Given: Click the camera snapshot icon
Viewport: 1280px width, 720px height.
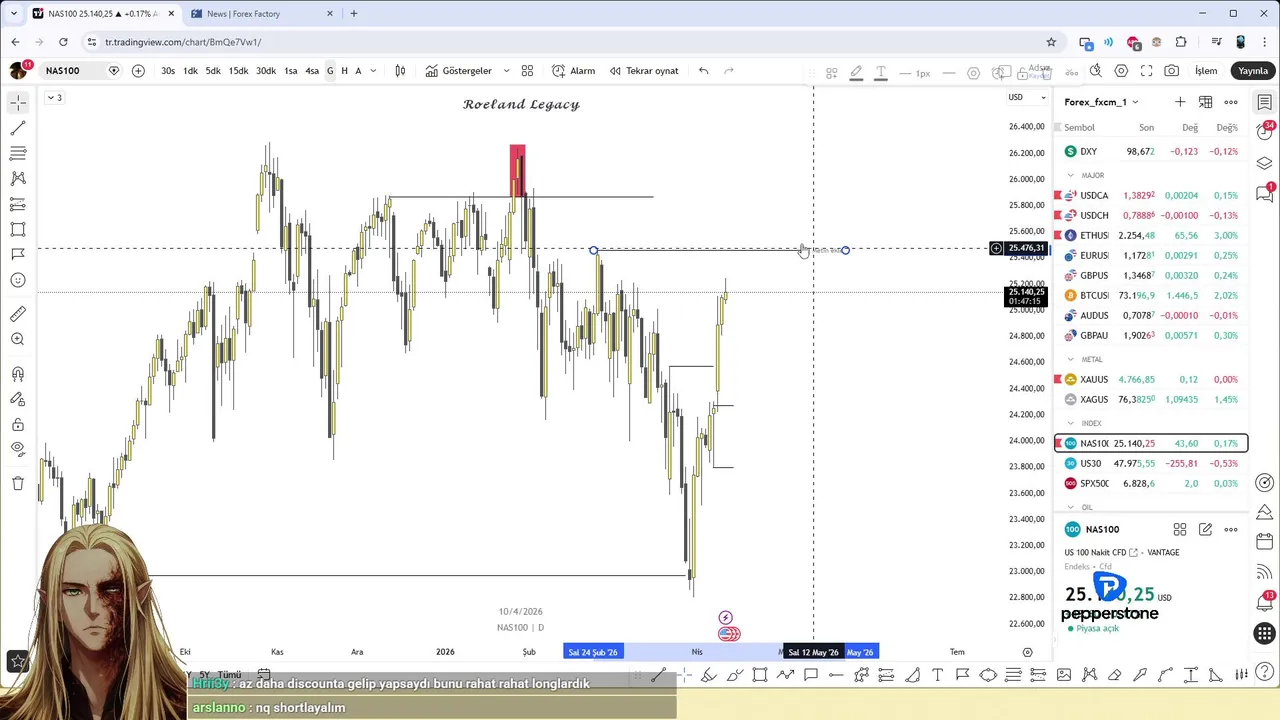Looking at the screenshot, I should 1172,71.
